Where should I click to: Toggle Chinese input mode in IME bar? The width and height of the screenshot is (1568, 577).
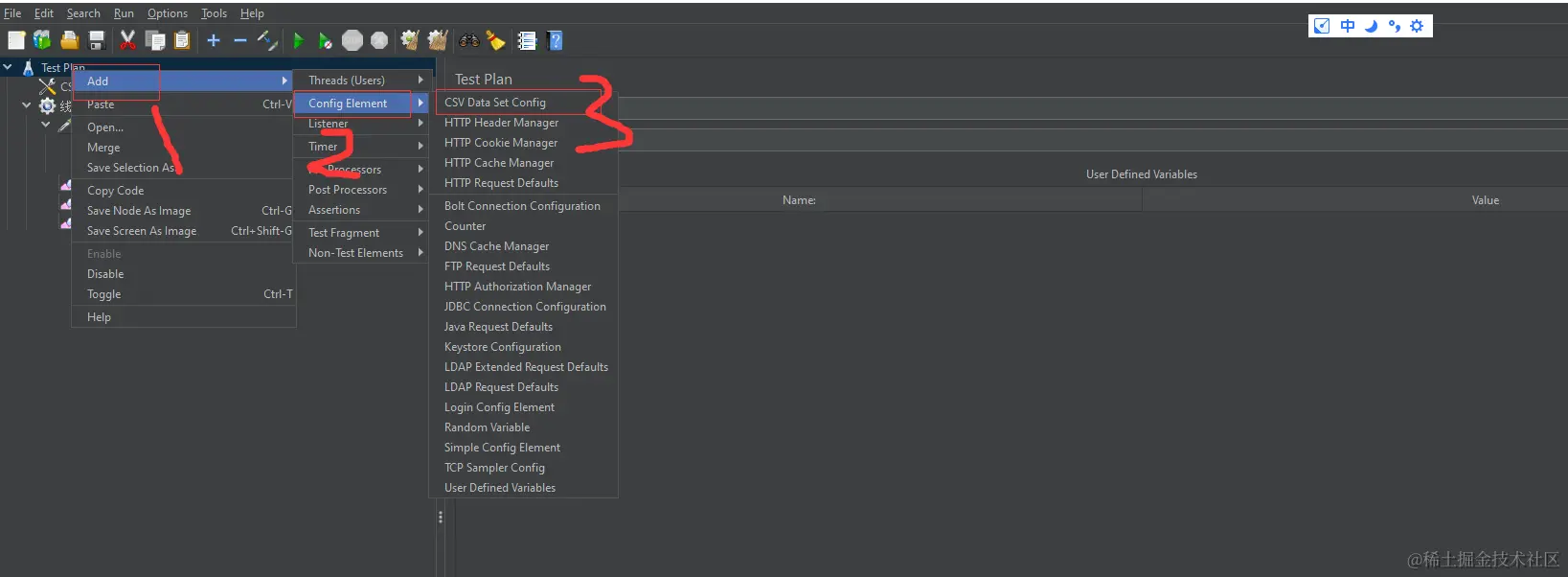click(1348, 26)
